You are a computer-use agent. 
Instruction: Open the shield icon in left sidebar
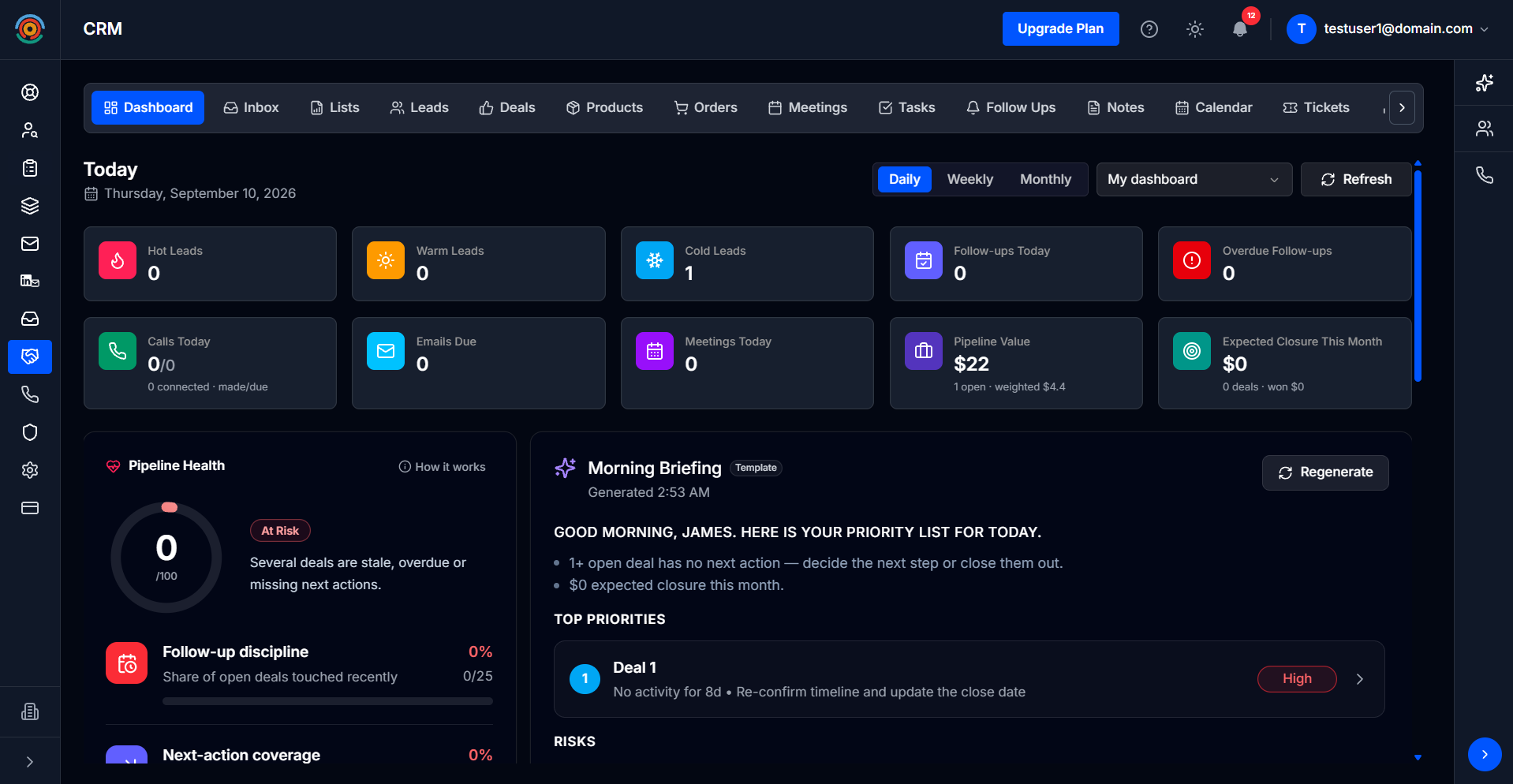(30, 432)
